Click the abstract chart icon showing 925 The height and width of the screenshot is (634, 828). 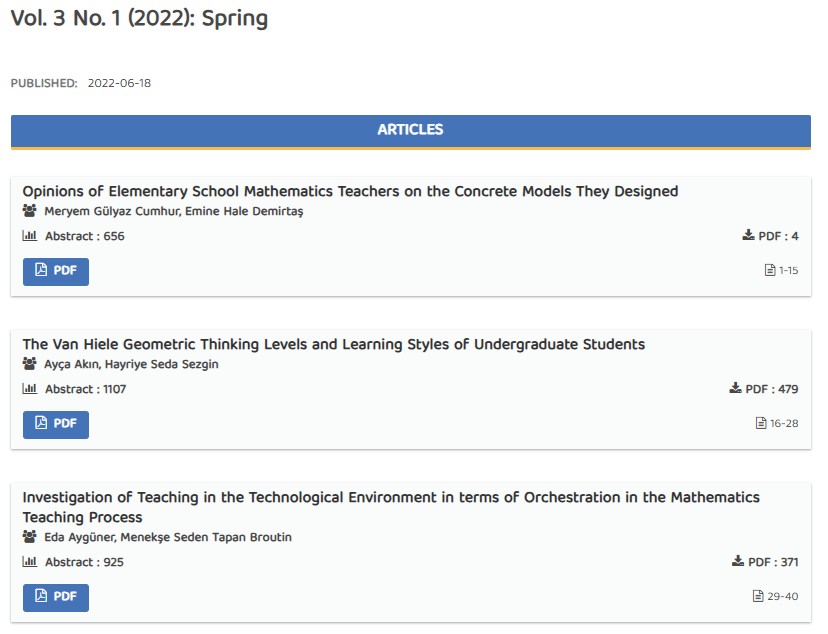(29, 562)
